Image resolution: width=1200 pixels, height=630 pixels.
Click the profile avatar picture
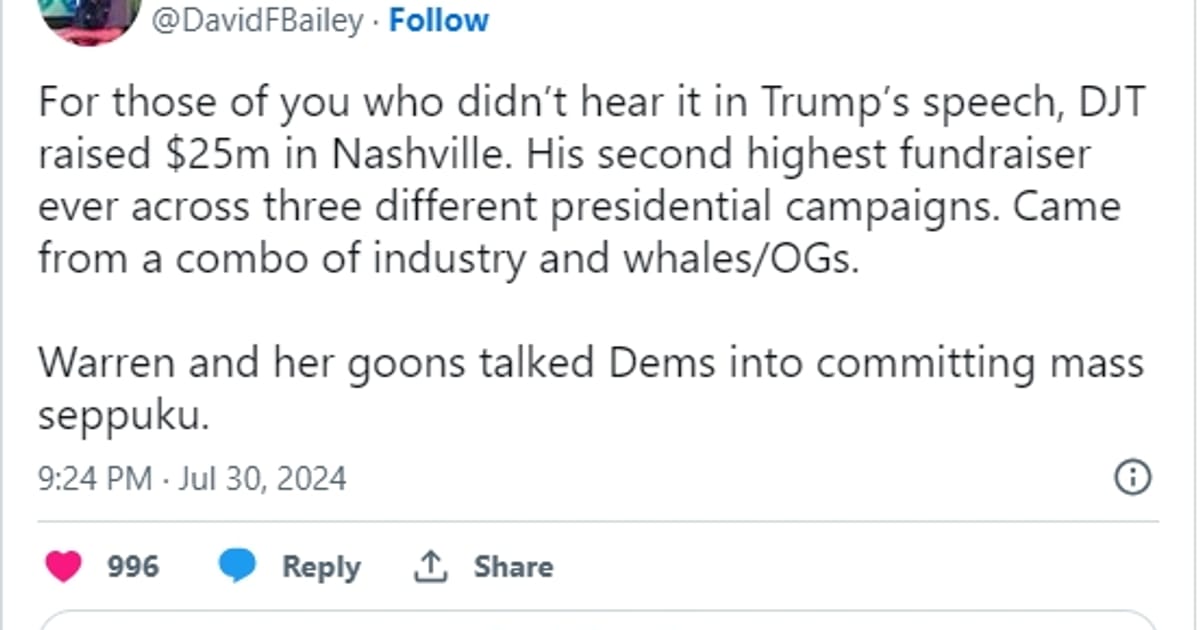point(88,18)
